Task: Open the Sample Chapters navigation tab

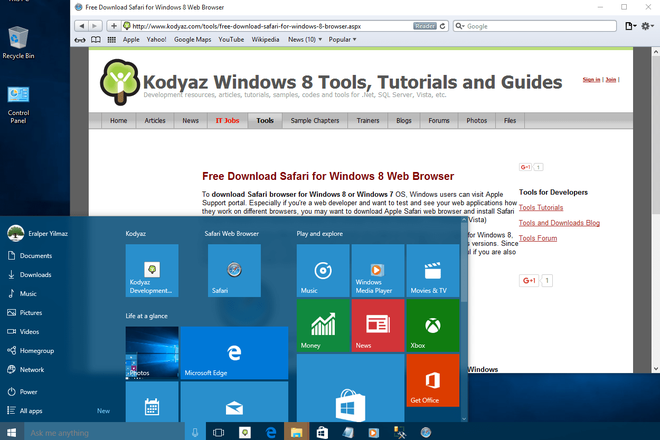Action: [x=314, y=121]
